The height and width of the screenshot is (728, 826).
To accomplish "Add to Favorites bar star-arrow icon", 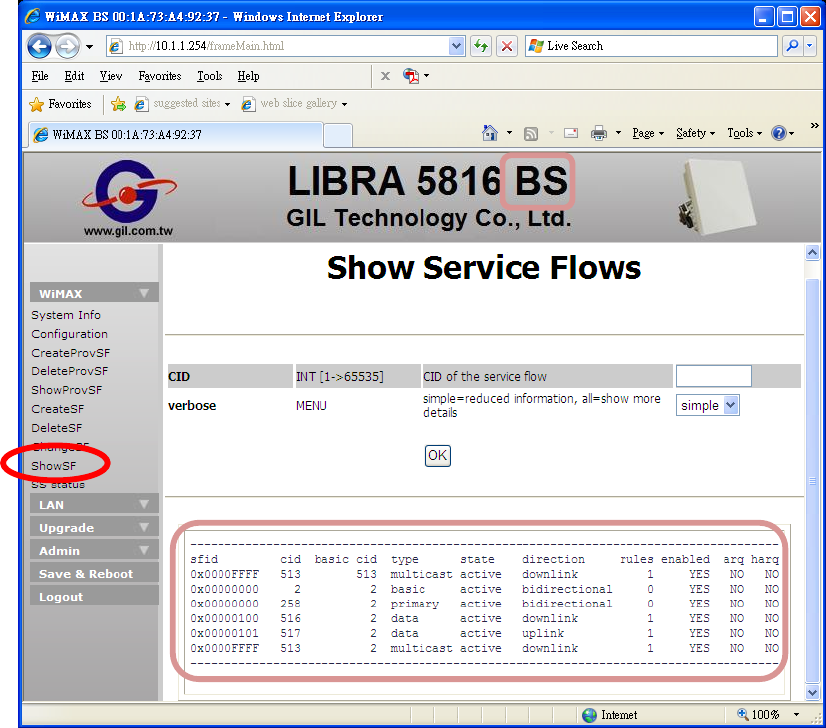I will tap(119, 104).
